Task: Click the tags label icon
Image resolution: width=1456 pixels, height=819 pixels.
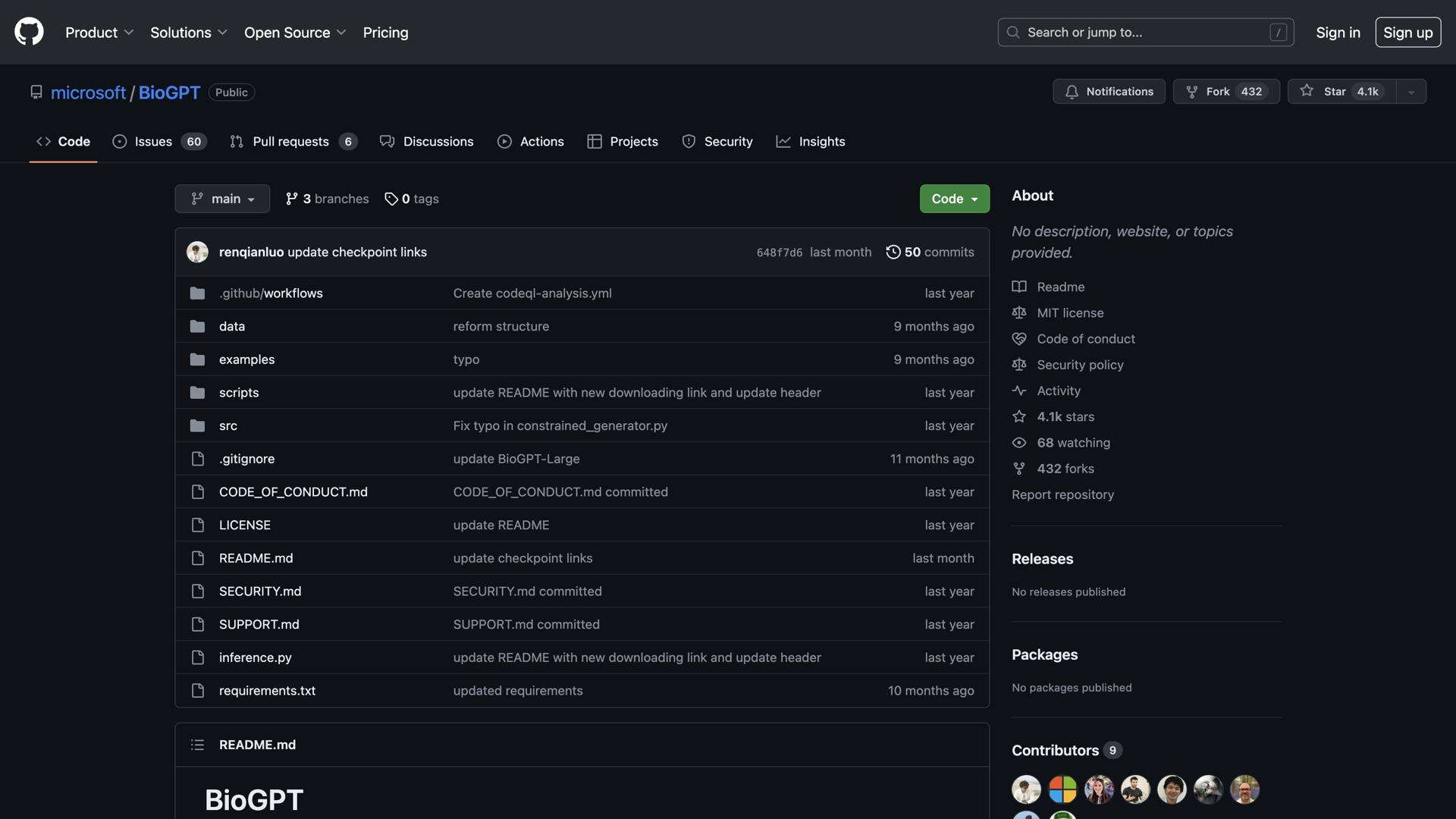Action: pos(391,199)
